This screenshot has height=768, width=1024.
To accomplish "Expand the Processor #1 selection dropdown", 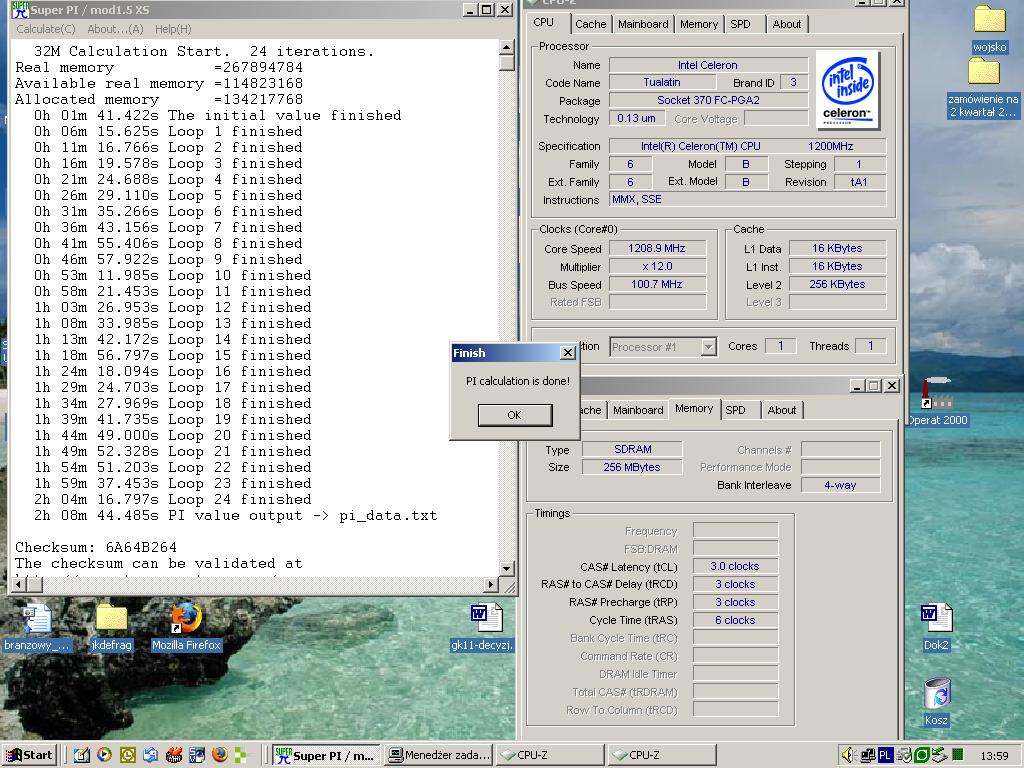I will (x=708, y=347).
